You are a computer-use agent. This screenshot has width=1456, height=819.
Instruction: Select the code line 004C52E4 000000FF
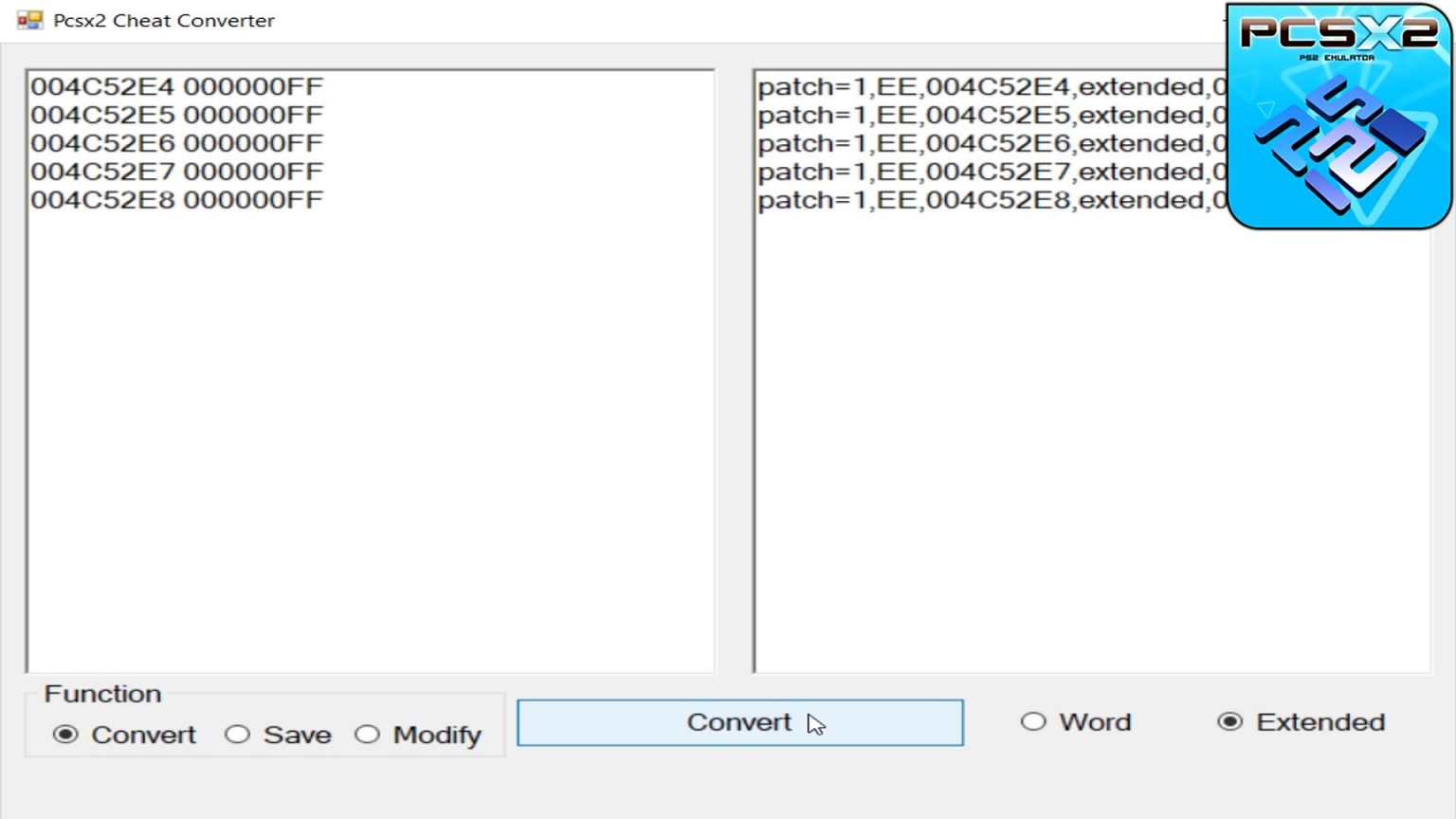point(176,86)
